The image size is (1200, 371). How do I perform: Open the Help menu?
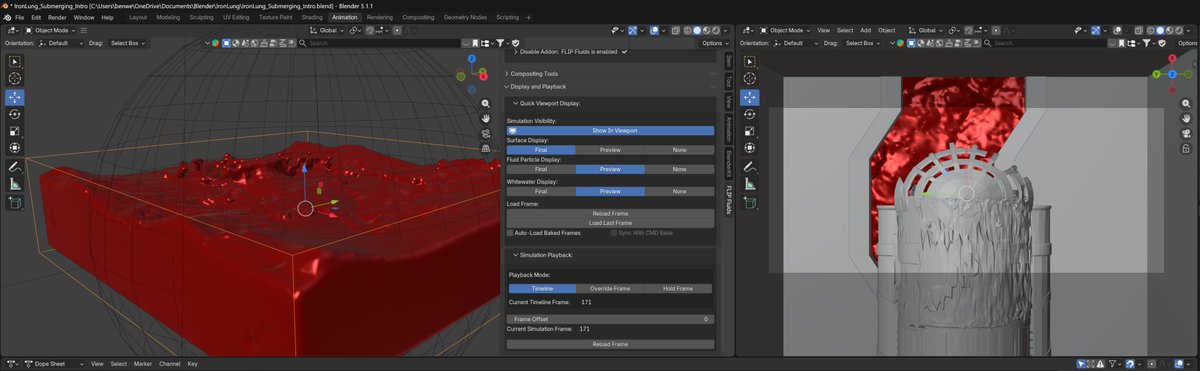pos(107,17)
